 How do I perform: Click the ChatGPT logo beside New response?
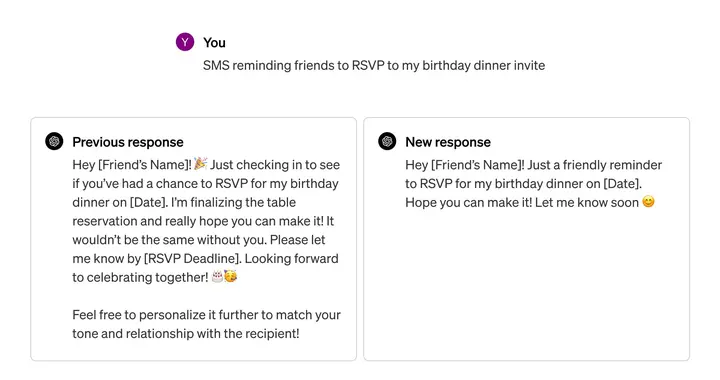point(387,141)
